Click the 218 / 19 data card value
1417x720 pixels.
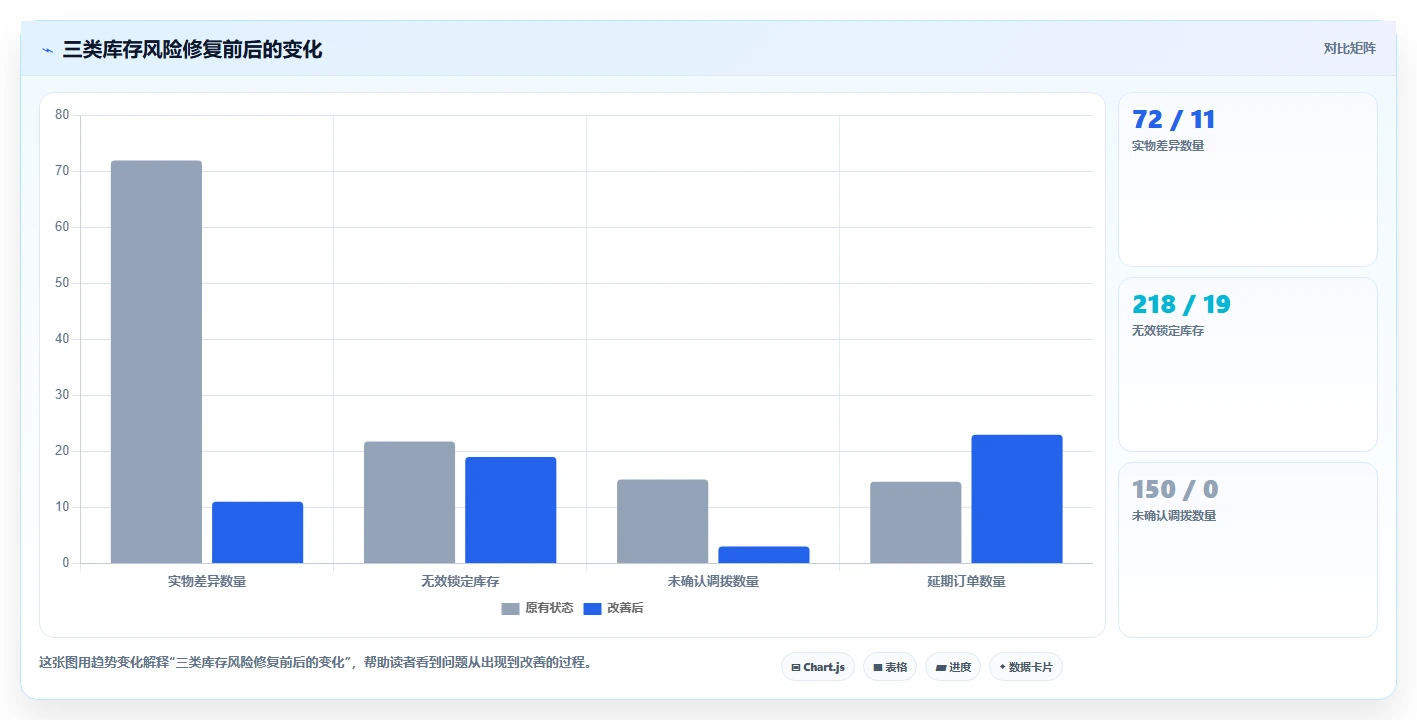click(x=1181, y=305)
